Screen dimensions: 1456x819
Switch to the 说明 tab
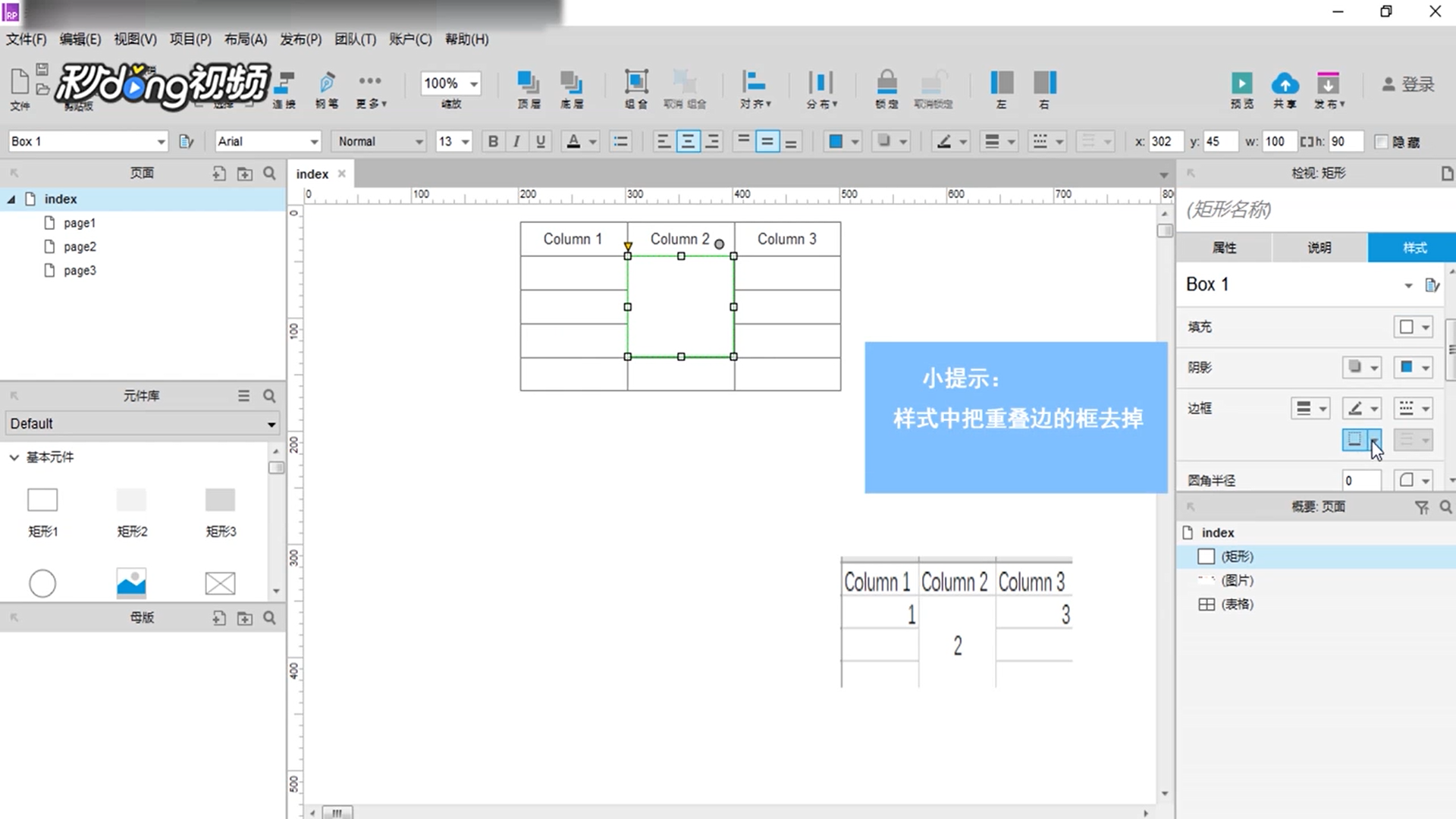1319,248
